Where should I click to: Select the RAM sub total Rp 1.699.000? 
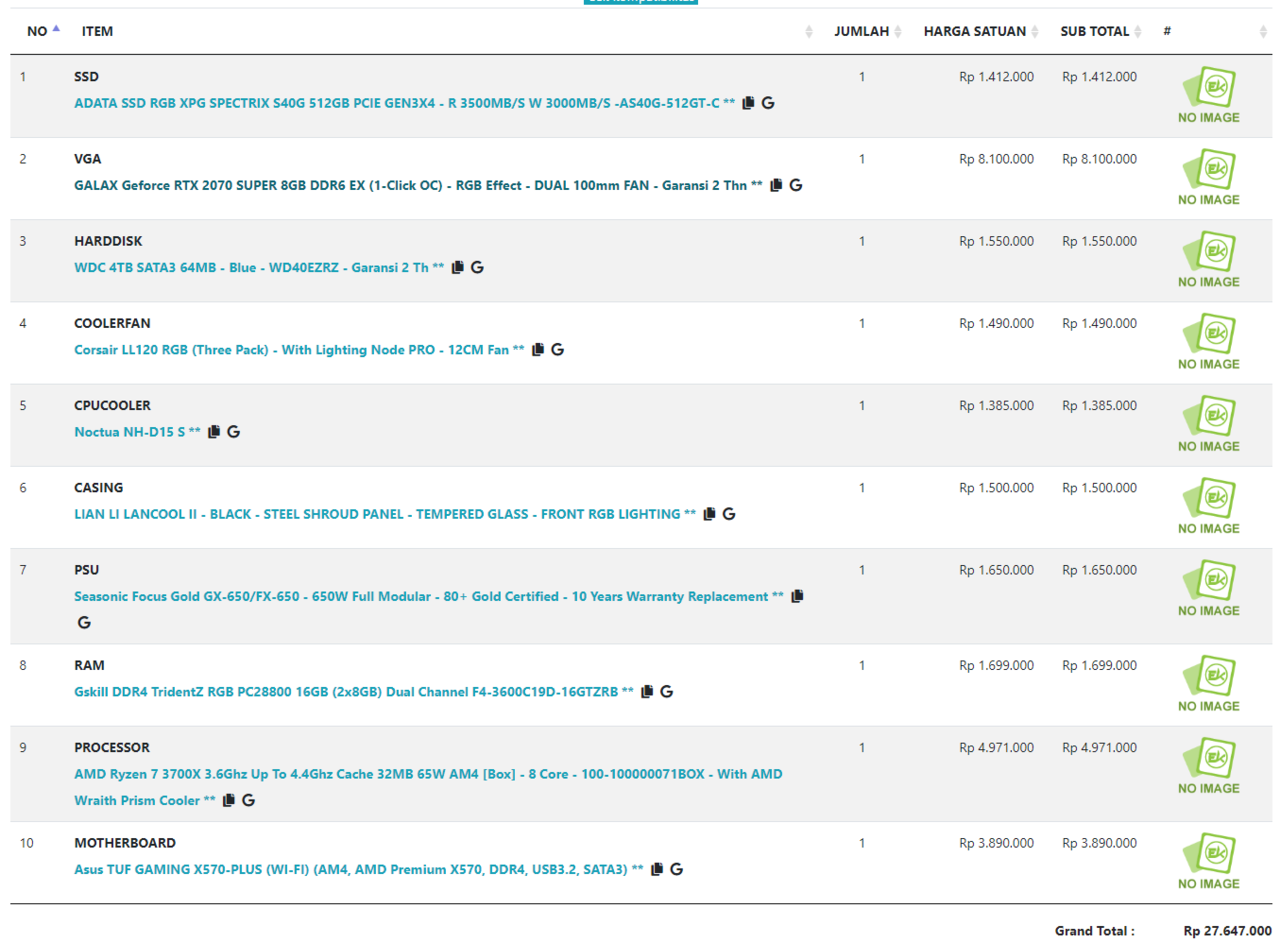(1099, 665)
